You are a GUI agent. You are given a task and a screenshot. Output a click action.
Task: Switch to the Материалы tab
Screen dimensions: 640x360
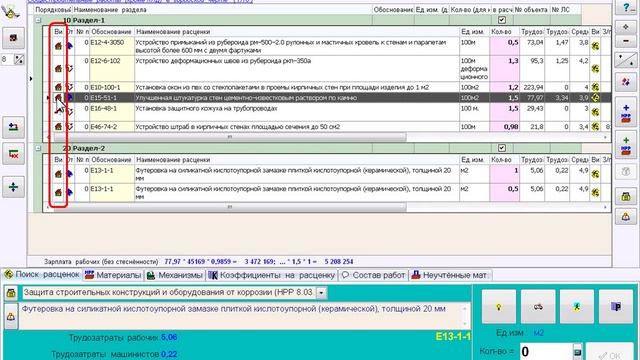(113, 276)
